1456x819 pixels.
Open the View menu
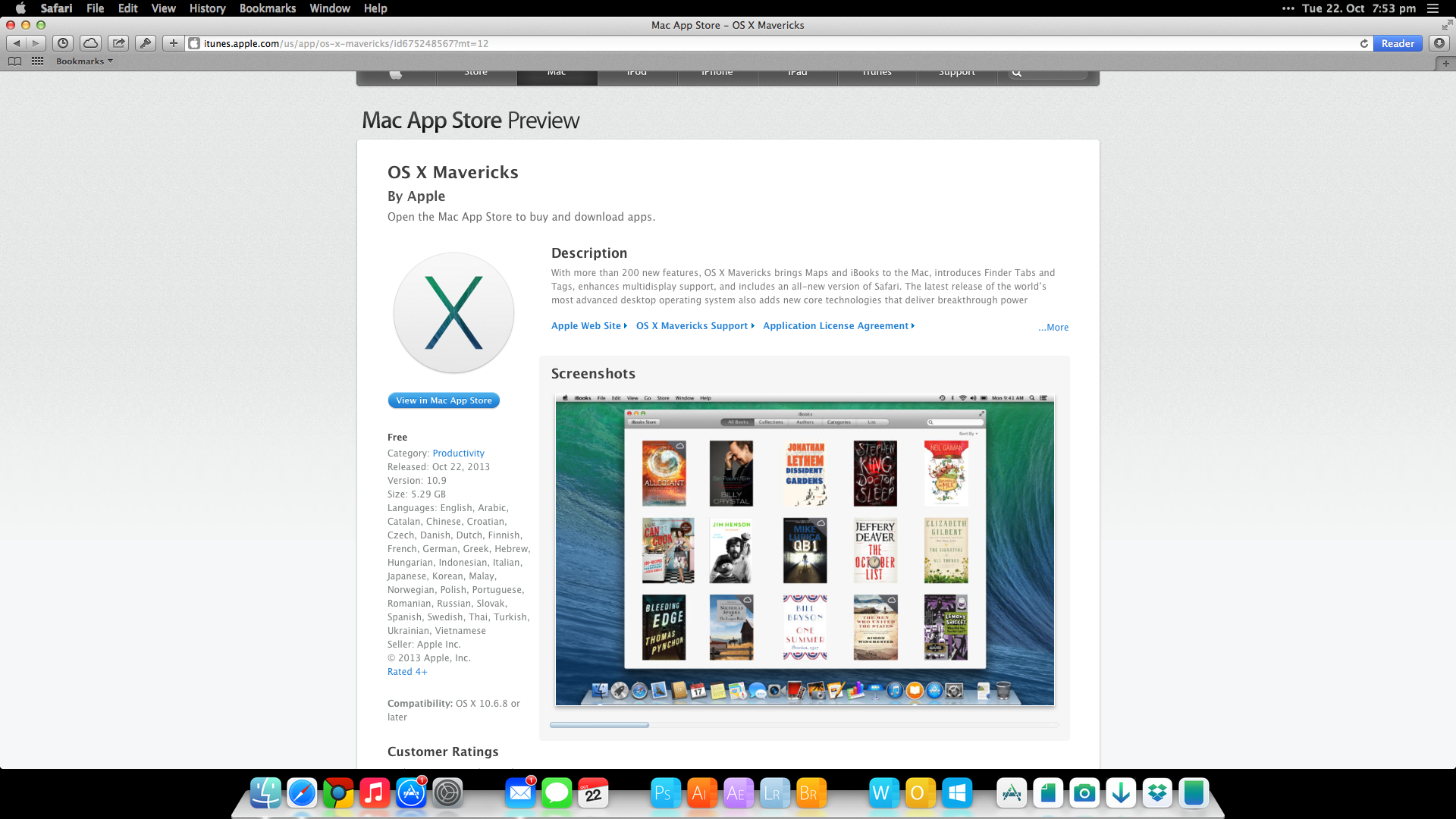164,8
